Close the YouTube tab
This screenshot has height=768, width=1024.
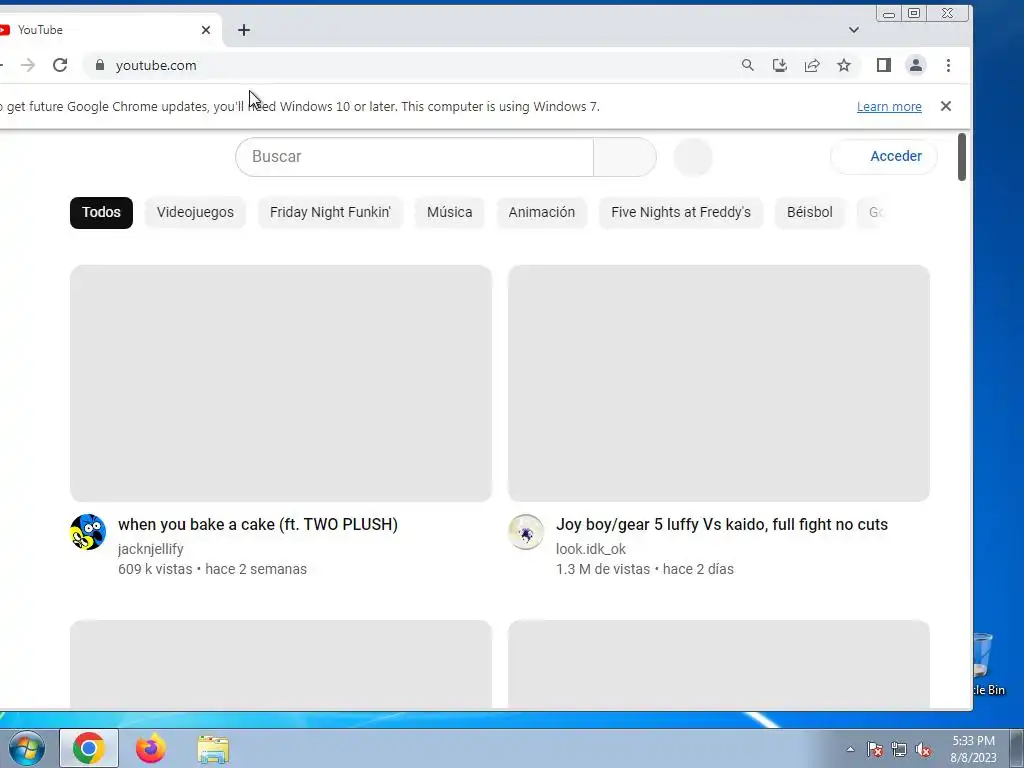206,30
